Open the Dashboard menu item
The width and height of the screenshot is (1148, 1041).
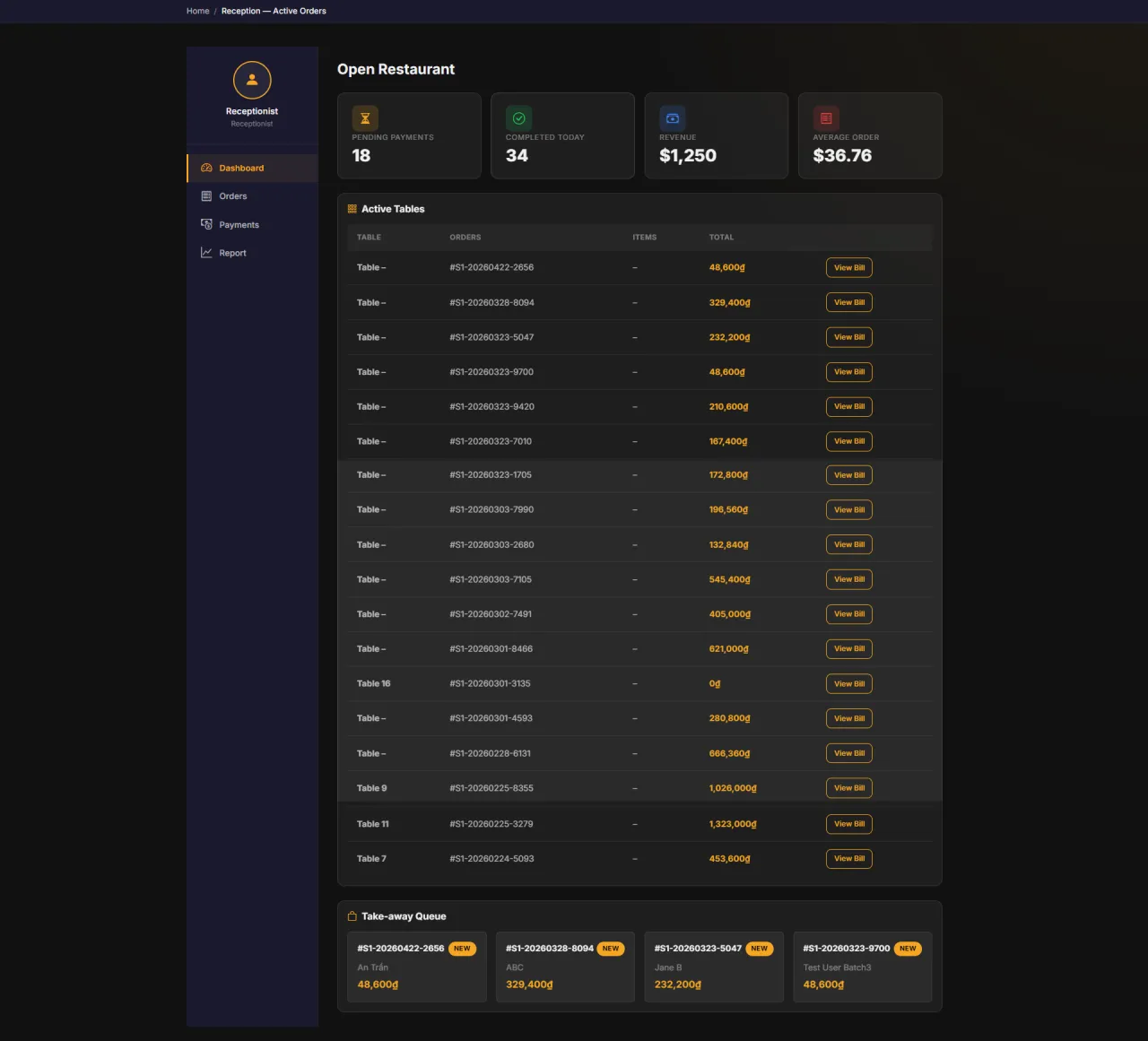[x=253, y=168]
